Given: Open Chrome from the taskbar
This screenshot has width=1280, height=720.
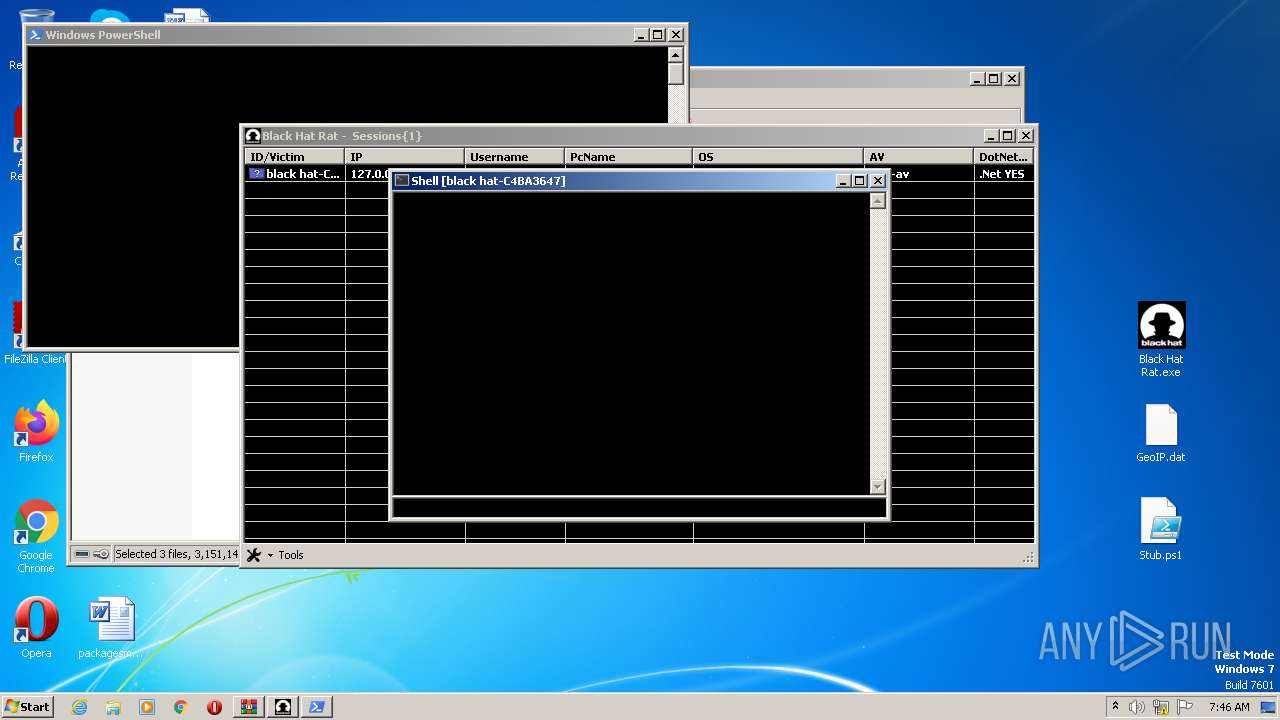Looking at the screenshot, I should (181, 707).
